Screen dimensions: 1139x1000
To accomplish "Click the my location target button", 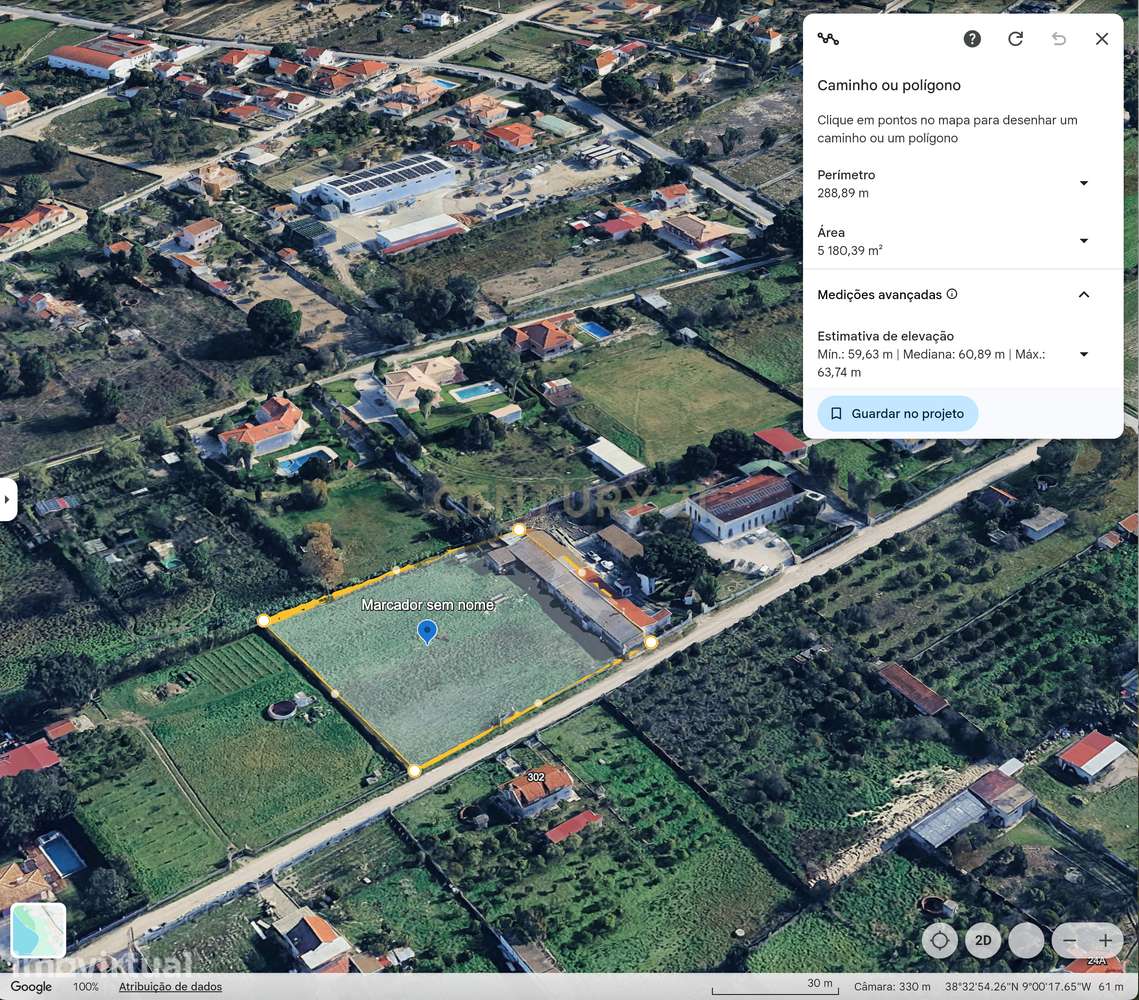I will pyautogui.click(x=939, y=940).
